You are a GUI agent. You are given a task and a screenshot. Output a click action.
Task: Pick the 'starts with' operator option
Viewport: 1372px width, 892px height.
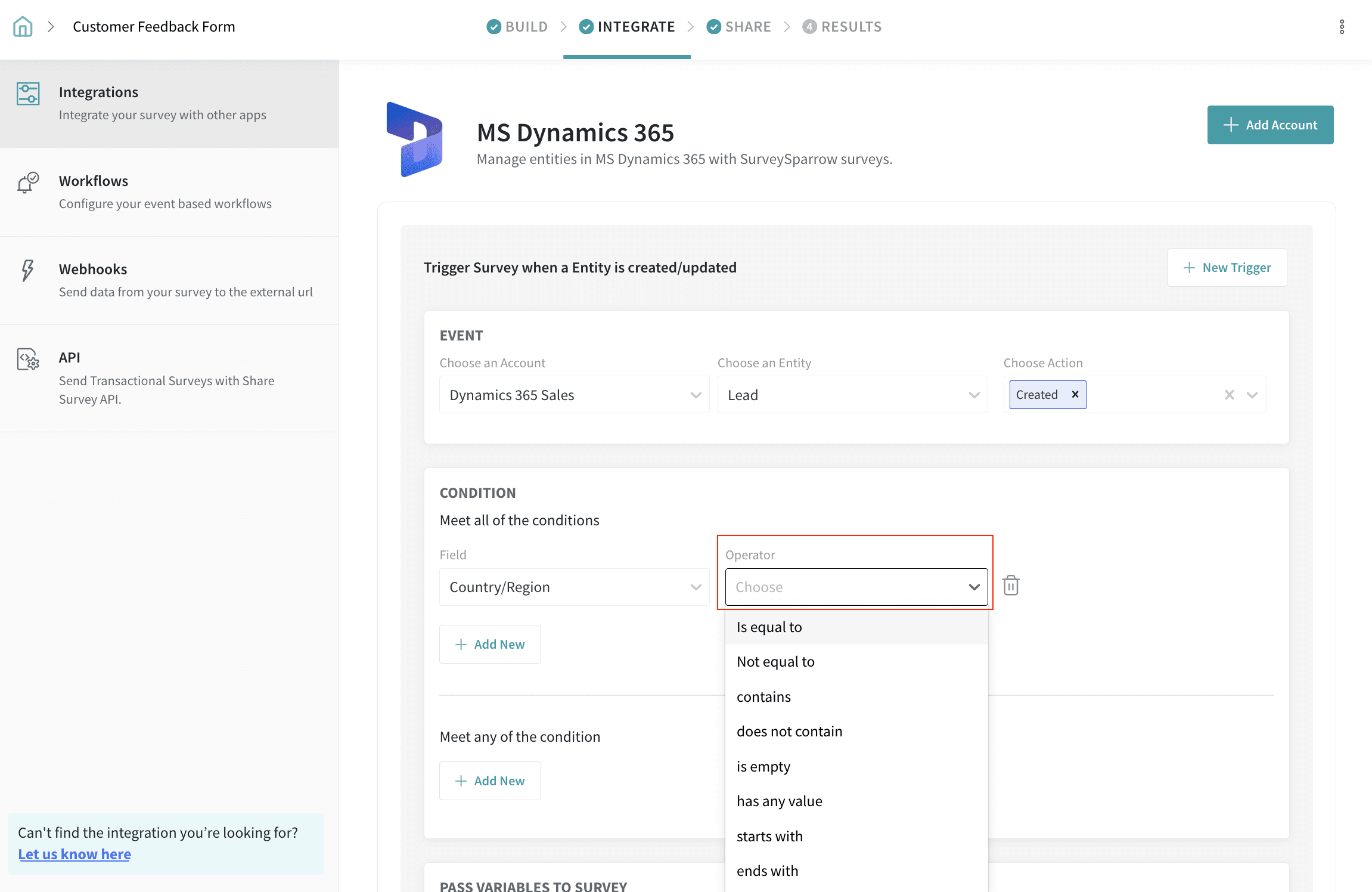click(769, 836)
